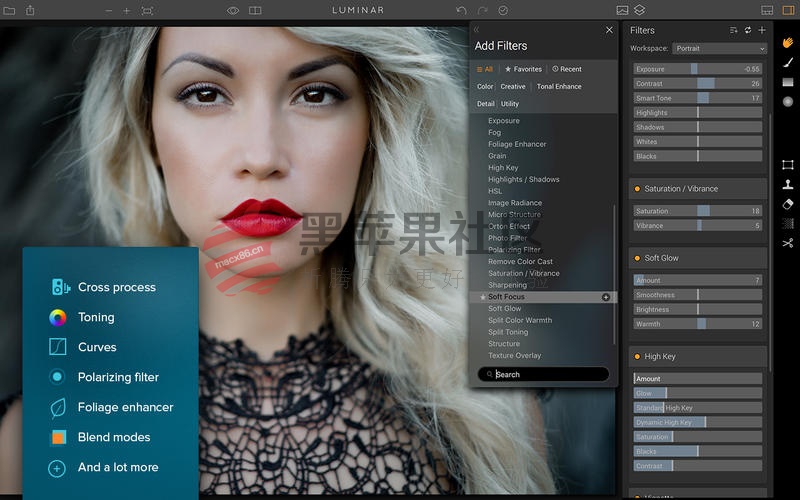Choose the Highlights / Shadows filter
The image size is (800, 500).
click(x=523, y=179)
